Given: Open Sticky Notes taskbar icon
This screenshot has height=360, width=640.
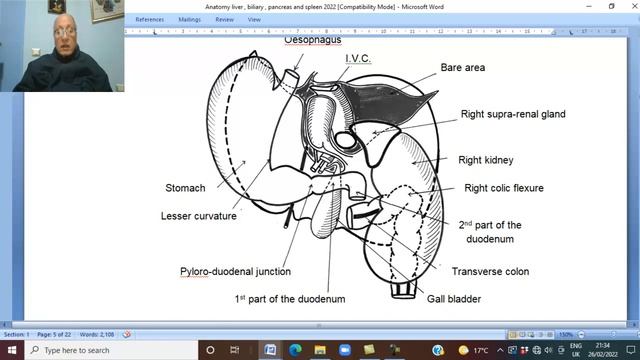Looking at the screenshot, I should coord(369,350).
